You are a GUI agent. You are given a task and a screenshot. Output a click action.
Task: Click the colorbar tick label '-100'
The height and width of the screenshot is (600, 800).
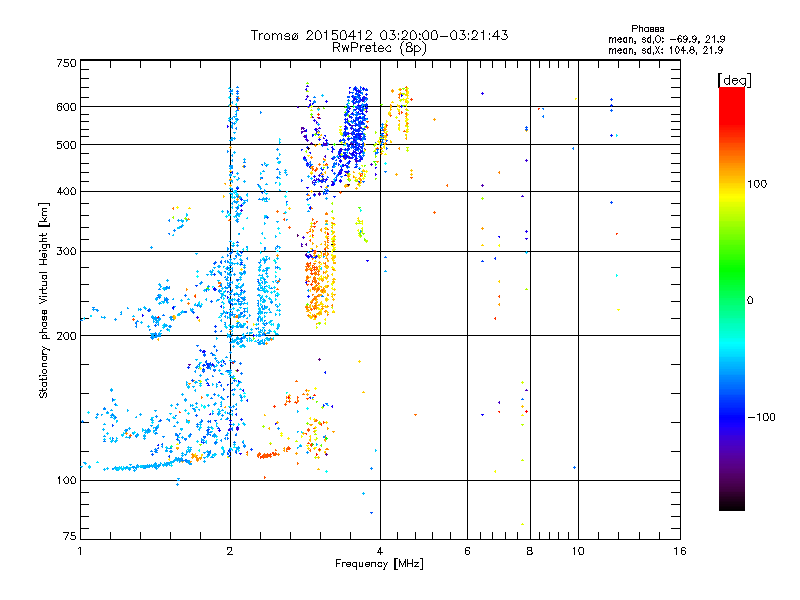coord(761,417)
